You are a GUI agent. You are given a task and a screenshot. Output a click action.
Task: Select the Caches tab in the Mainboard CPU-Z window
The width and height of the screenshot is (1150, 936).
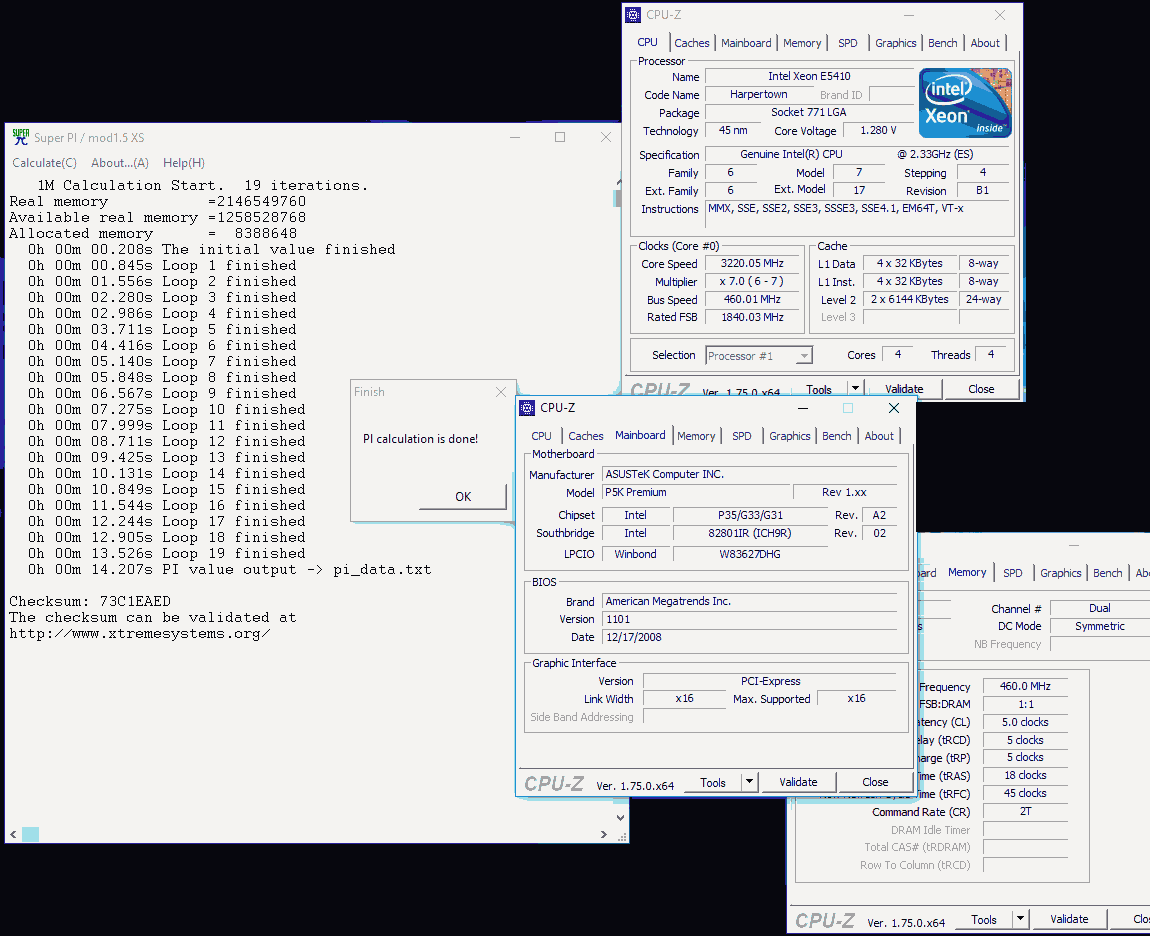point(586,436)
